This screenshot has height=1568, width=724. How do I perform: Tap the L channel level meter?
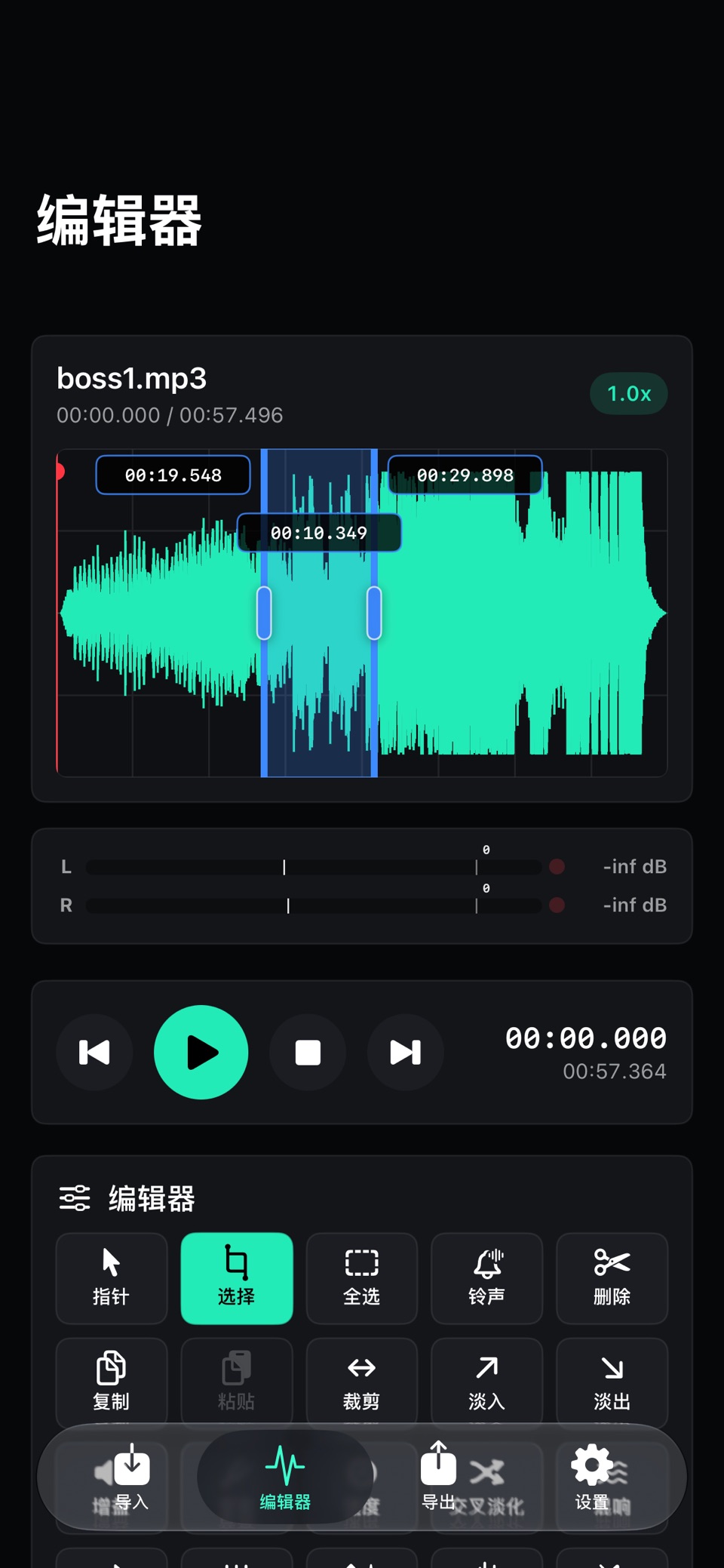pyautogui.click(x=314, y=867)
